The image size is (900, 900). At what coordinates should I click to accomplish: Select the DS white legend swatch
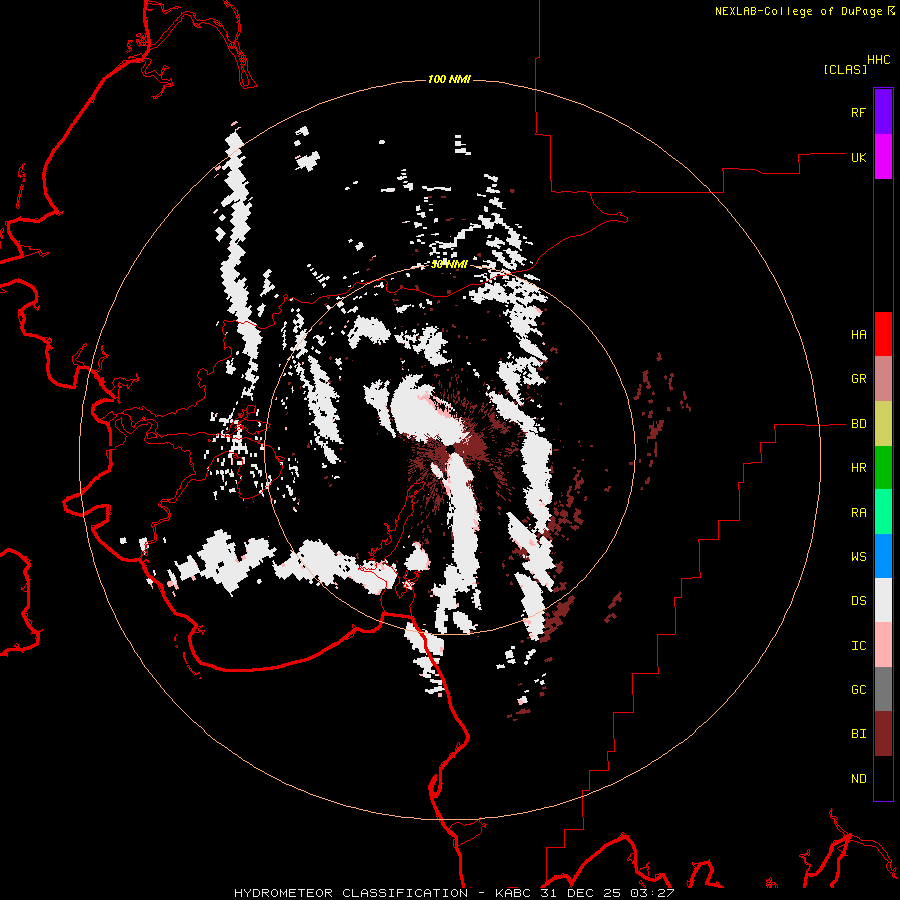click(883, 600)
